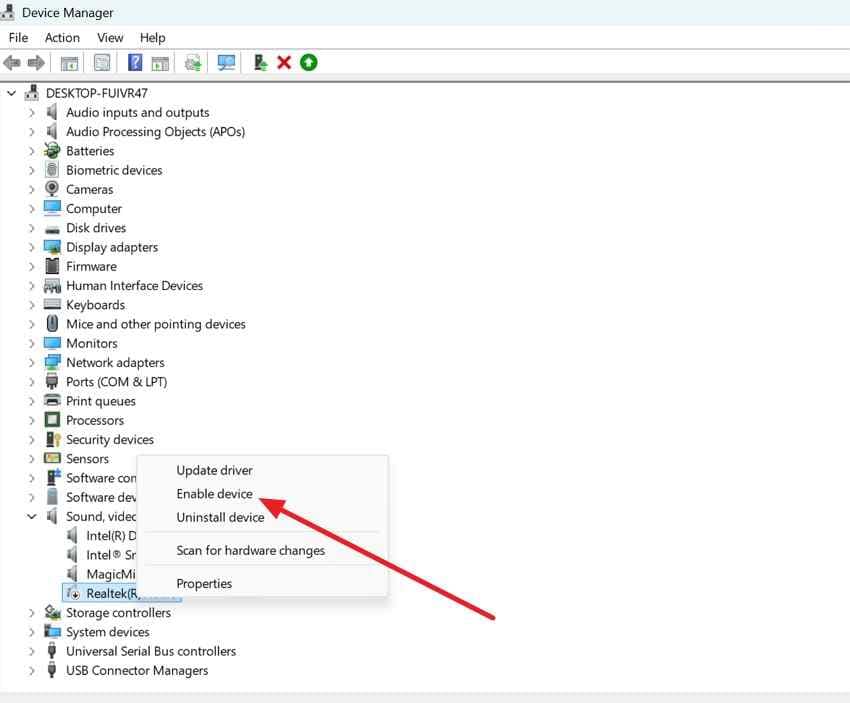Click the green Enable device icon
Screen dimensions: 850x703
click(308, 63)
